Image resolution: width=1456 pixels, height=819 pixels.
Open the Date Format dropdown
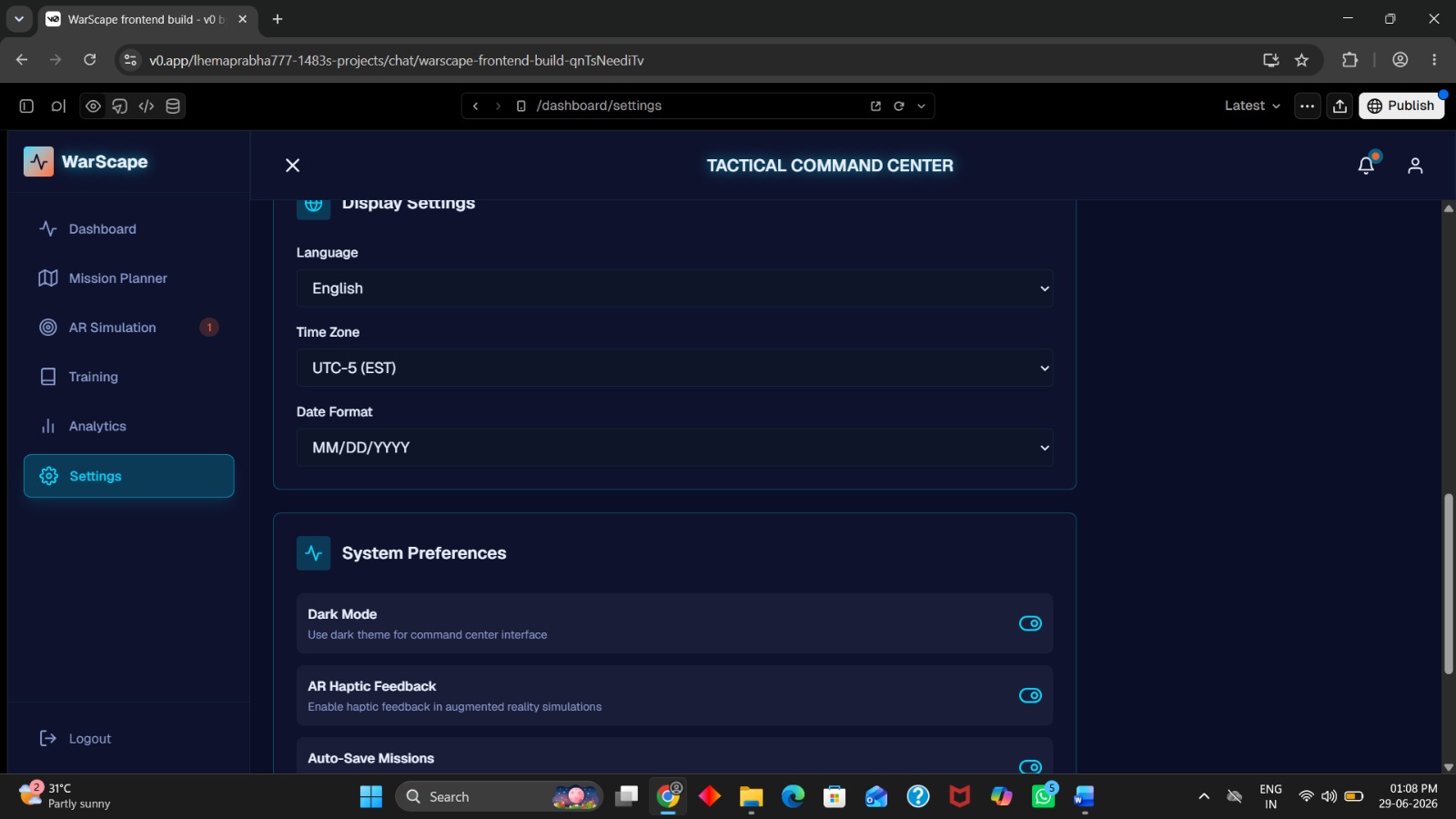[x=674, y=448]
